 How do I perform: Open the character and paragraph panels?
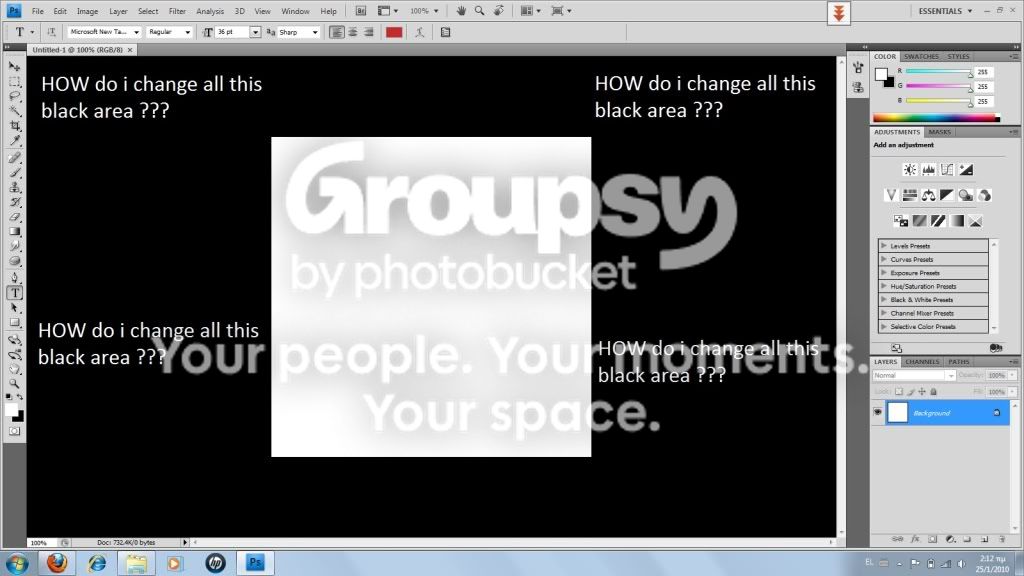click(445, 32)
